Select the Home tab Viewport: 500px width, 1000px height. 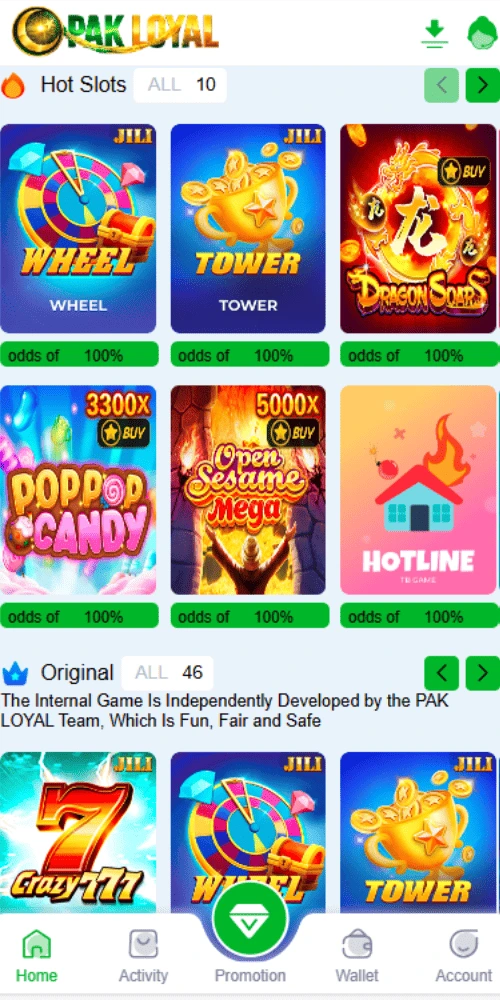tap(36, 955)
